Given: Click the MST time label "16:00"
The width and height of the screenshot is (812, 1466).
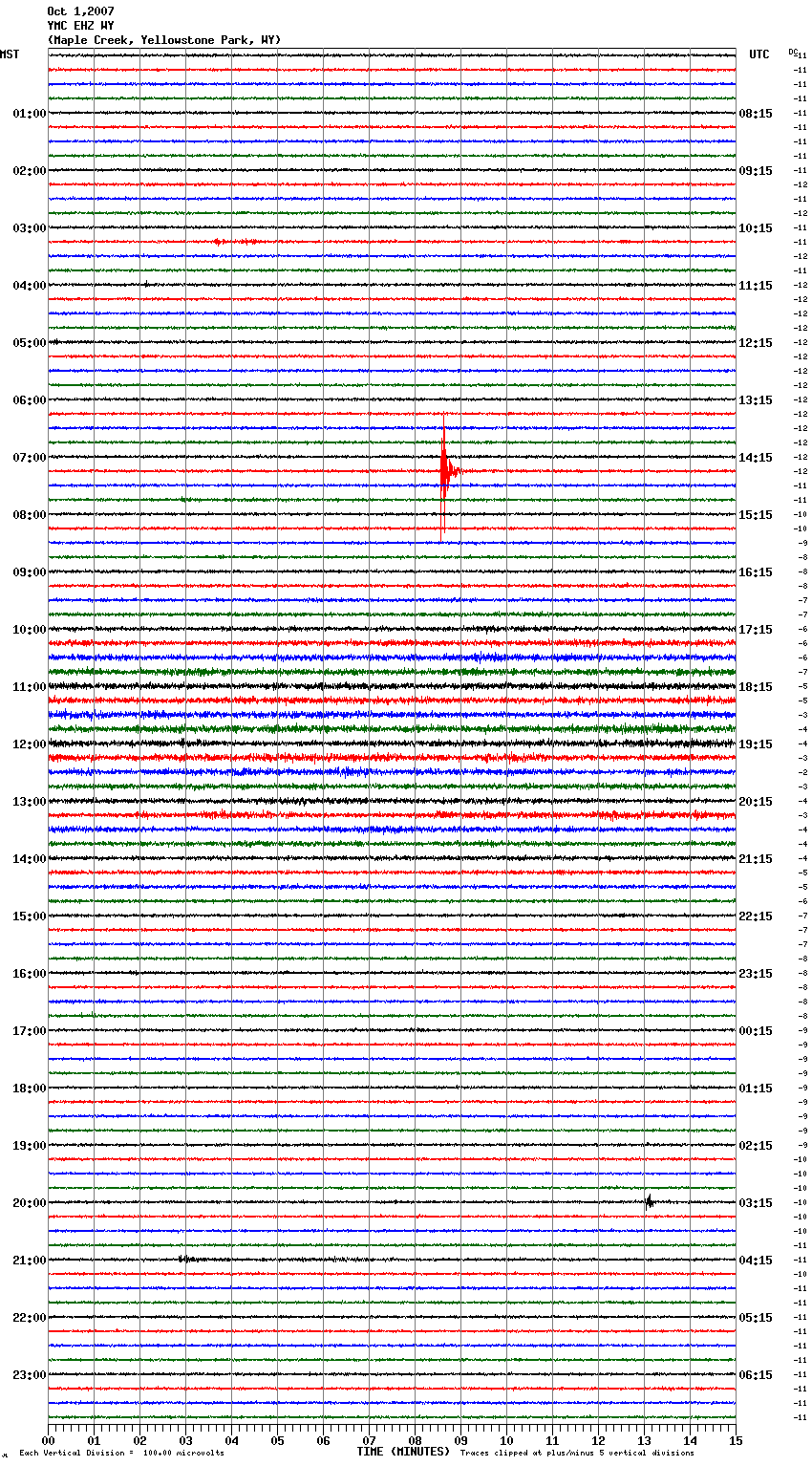Looking at the screenshot, I should [30, 974].
